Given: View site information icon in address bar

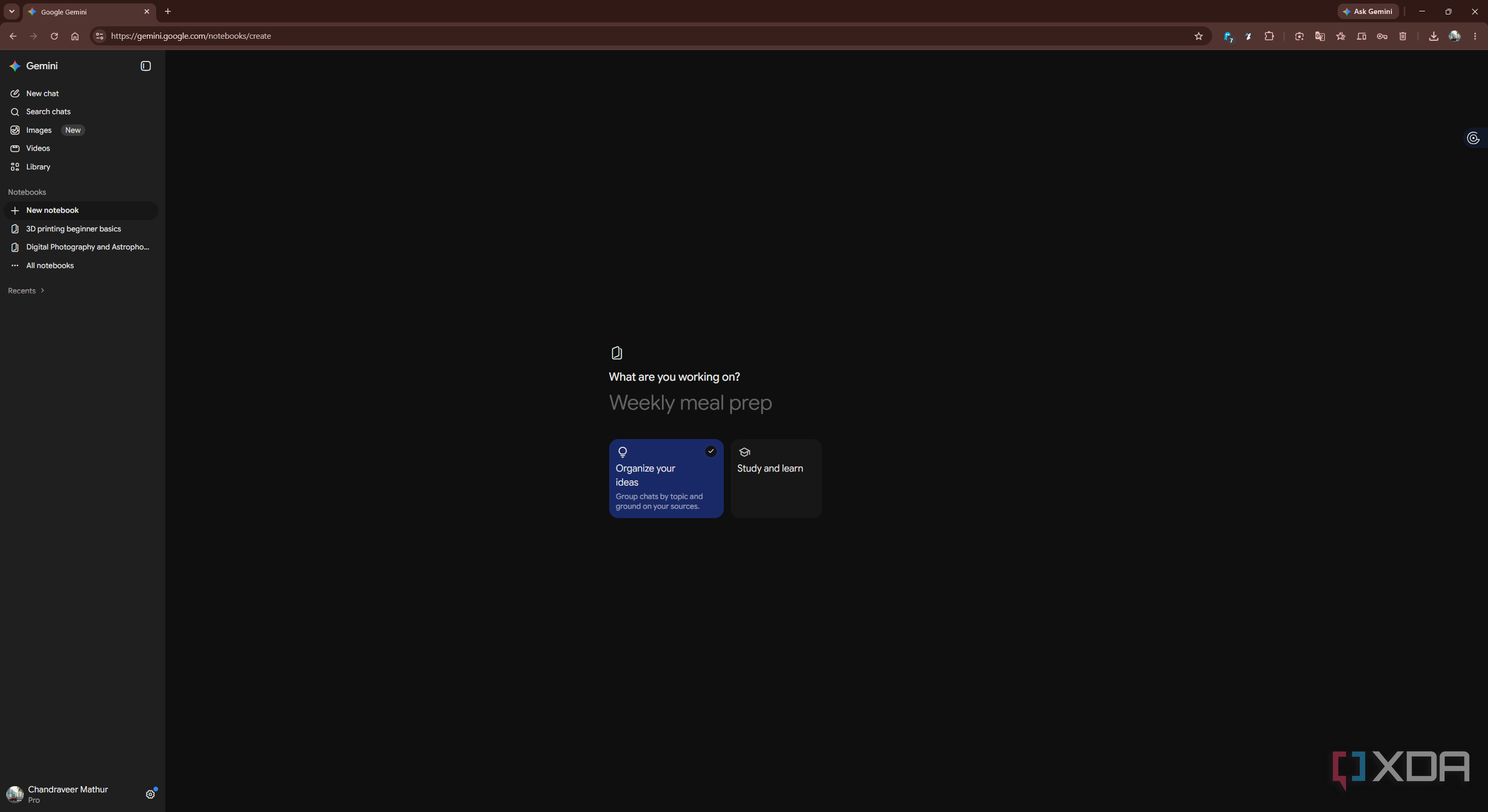Looking at the screenshot, I should click(x=99, y=36).
